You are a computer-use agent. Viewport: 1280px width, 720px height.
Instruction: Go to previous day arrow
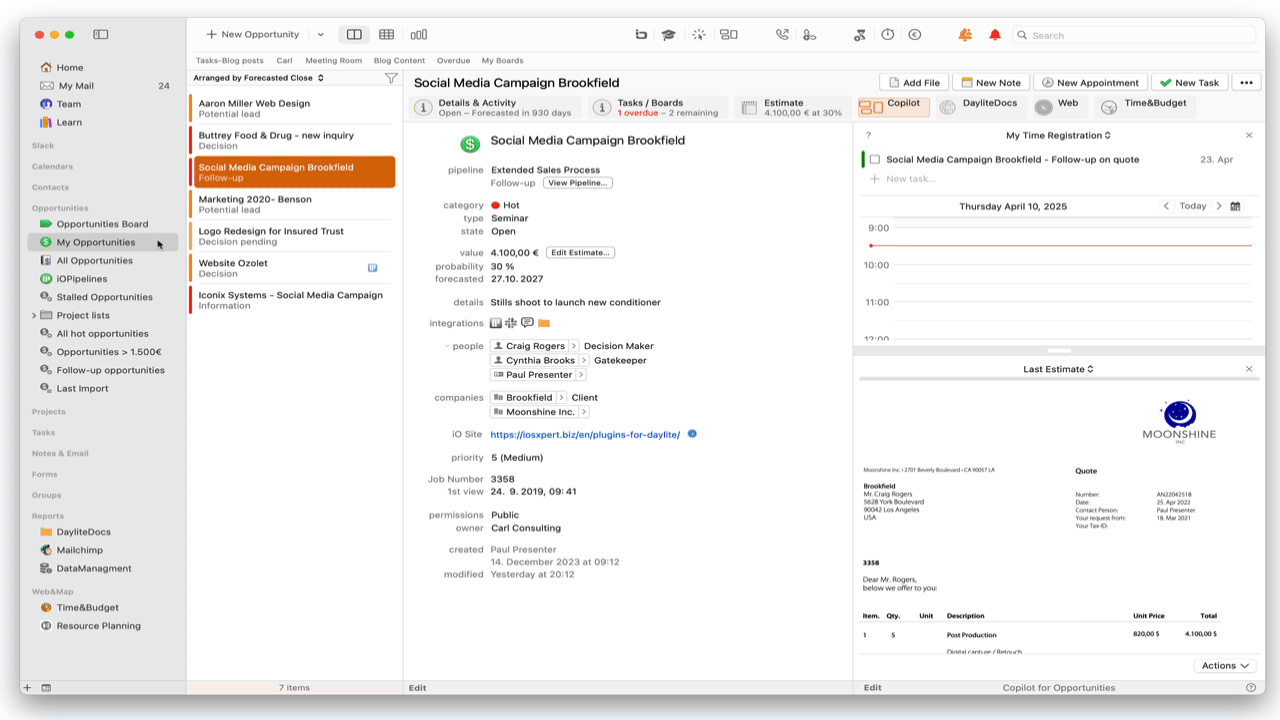(1166, 206)
